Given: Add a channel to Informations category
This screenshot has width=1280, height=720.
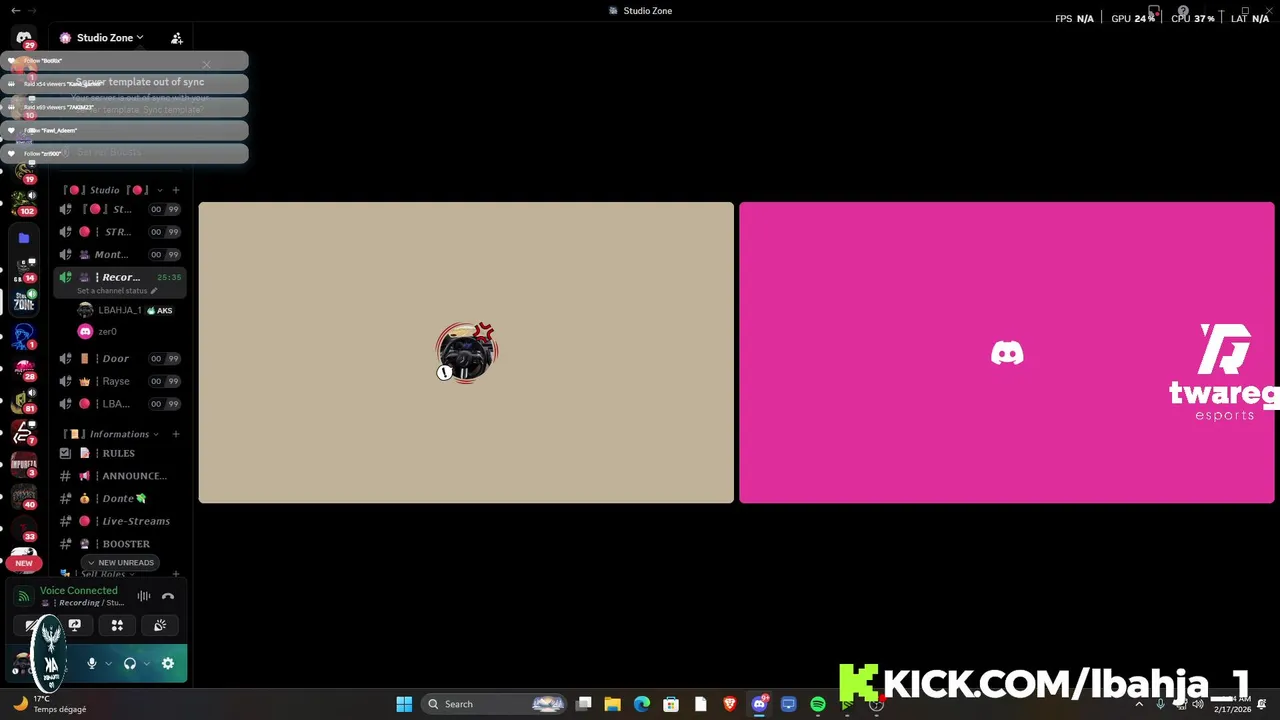Looking at the screenshot, I should tap(176, 434).
